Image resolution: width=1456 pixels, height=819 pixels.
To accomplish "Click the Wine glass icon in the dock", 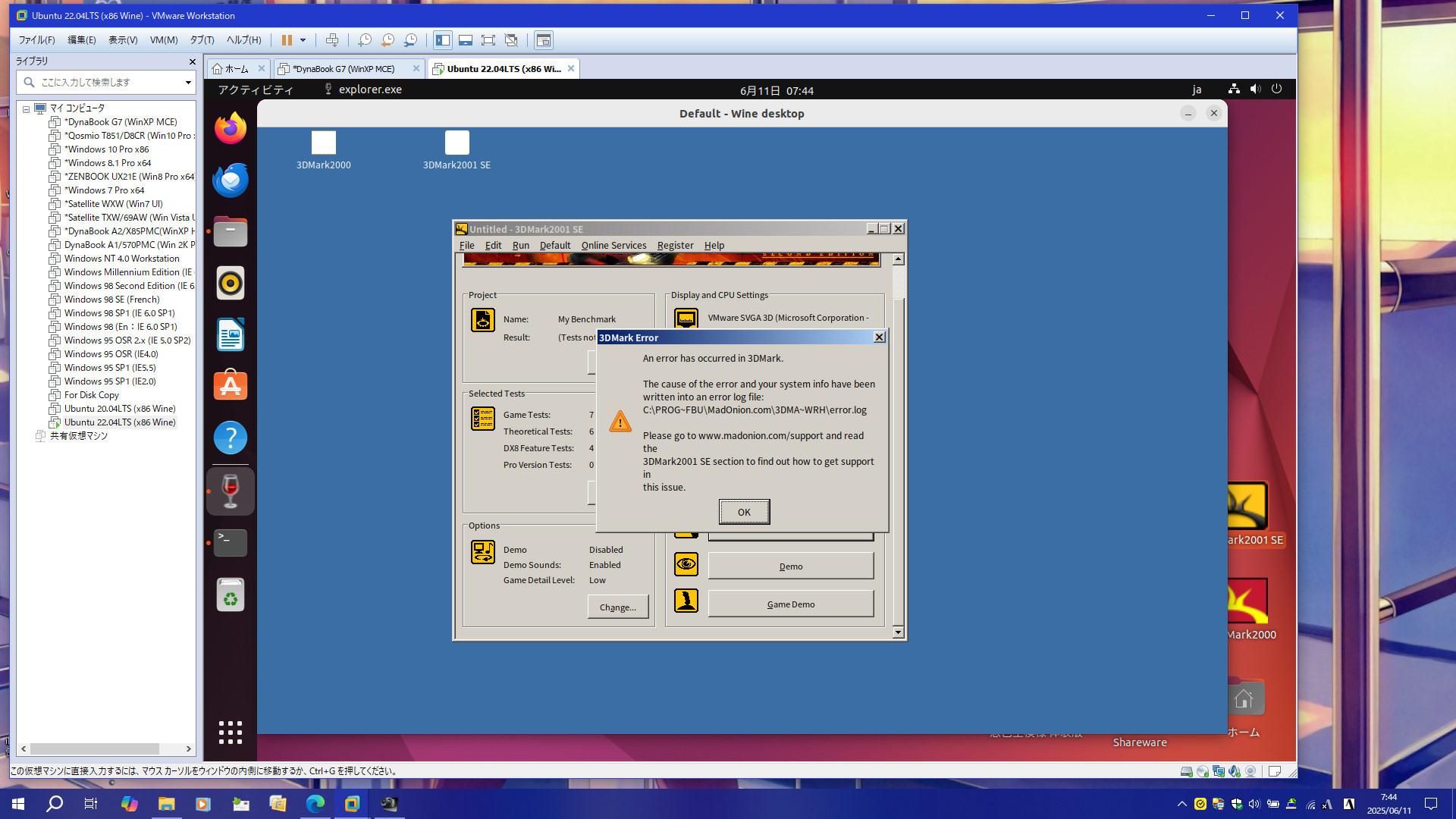I will tap(231, 491).
